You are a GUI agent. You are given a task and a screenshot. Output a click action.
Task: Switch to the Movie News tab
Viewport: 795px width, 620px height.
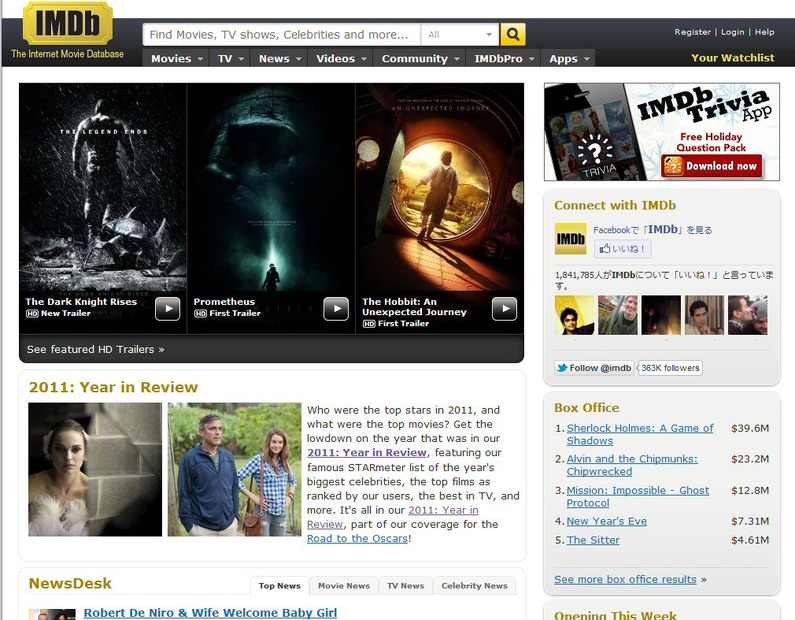(x=344, y=586)
